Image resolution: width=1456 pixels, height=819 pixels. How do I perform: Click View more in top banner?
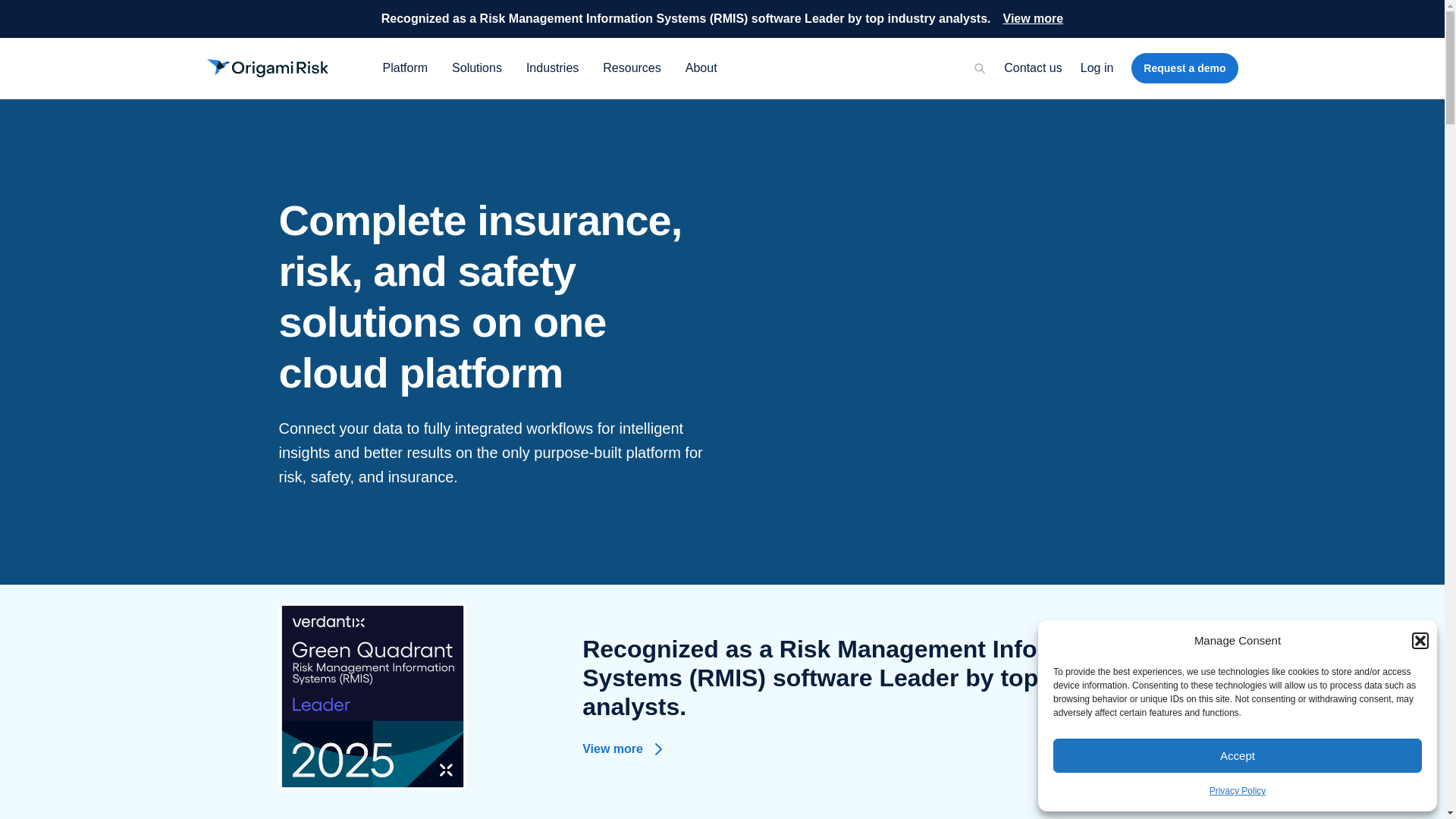(1032, 19)
